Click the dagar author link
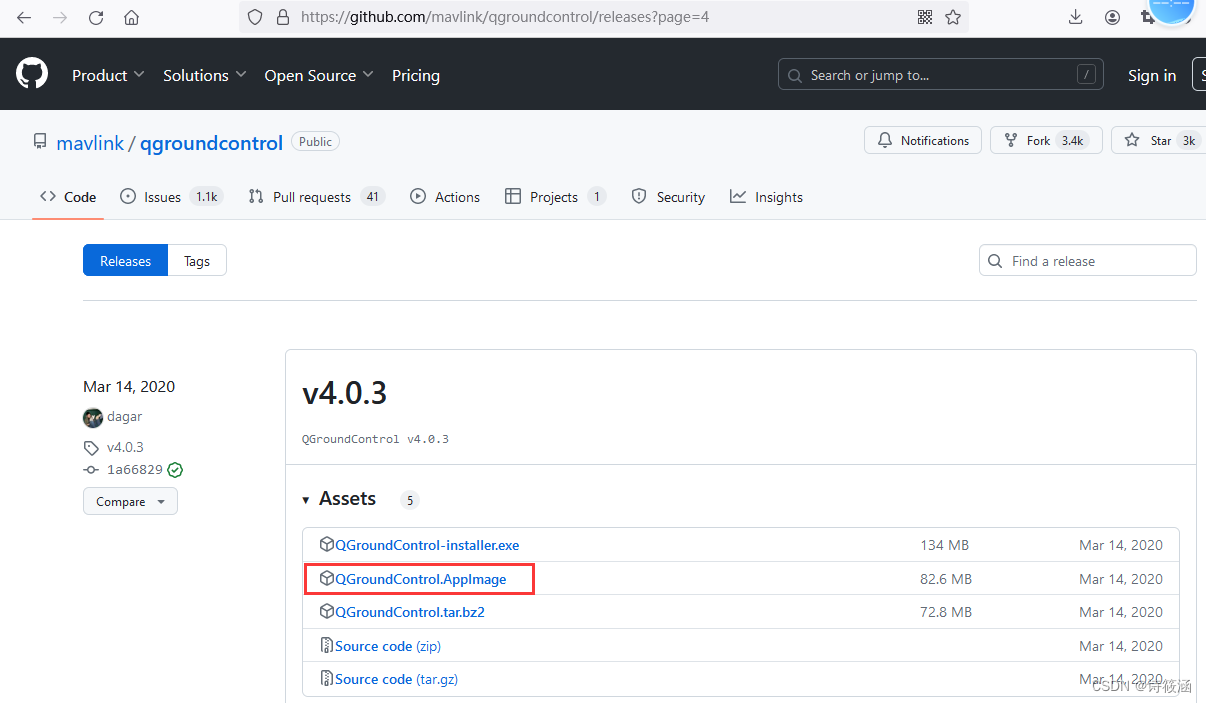The height and width of the screenshot is (703, 1206). pyautogui.click(x=124, y=417)
